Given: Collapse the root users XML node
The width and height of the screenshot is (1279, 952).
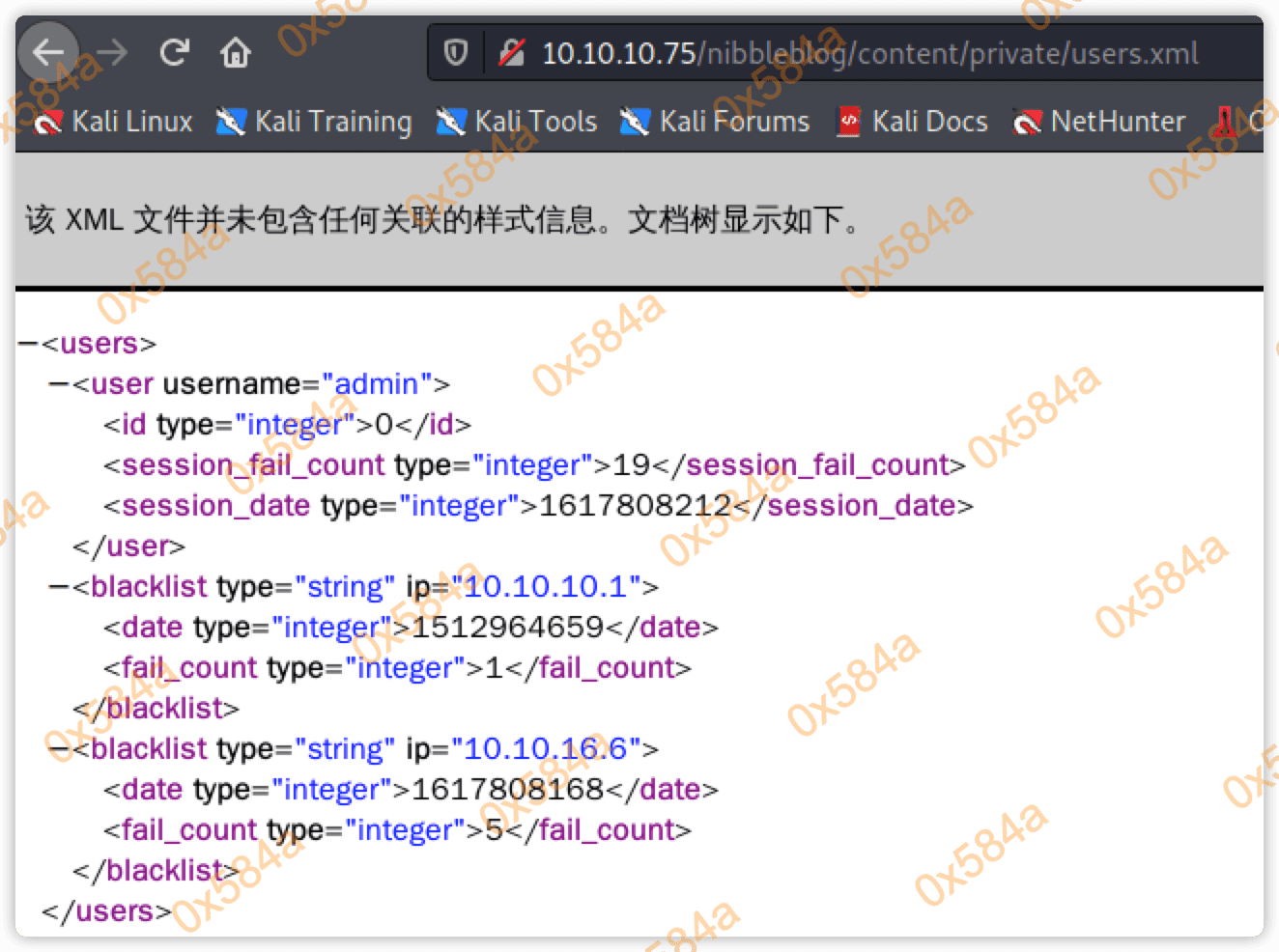Looking at the screenshot, I should pyautogui.click(x=28, y=344).
